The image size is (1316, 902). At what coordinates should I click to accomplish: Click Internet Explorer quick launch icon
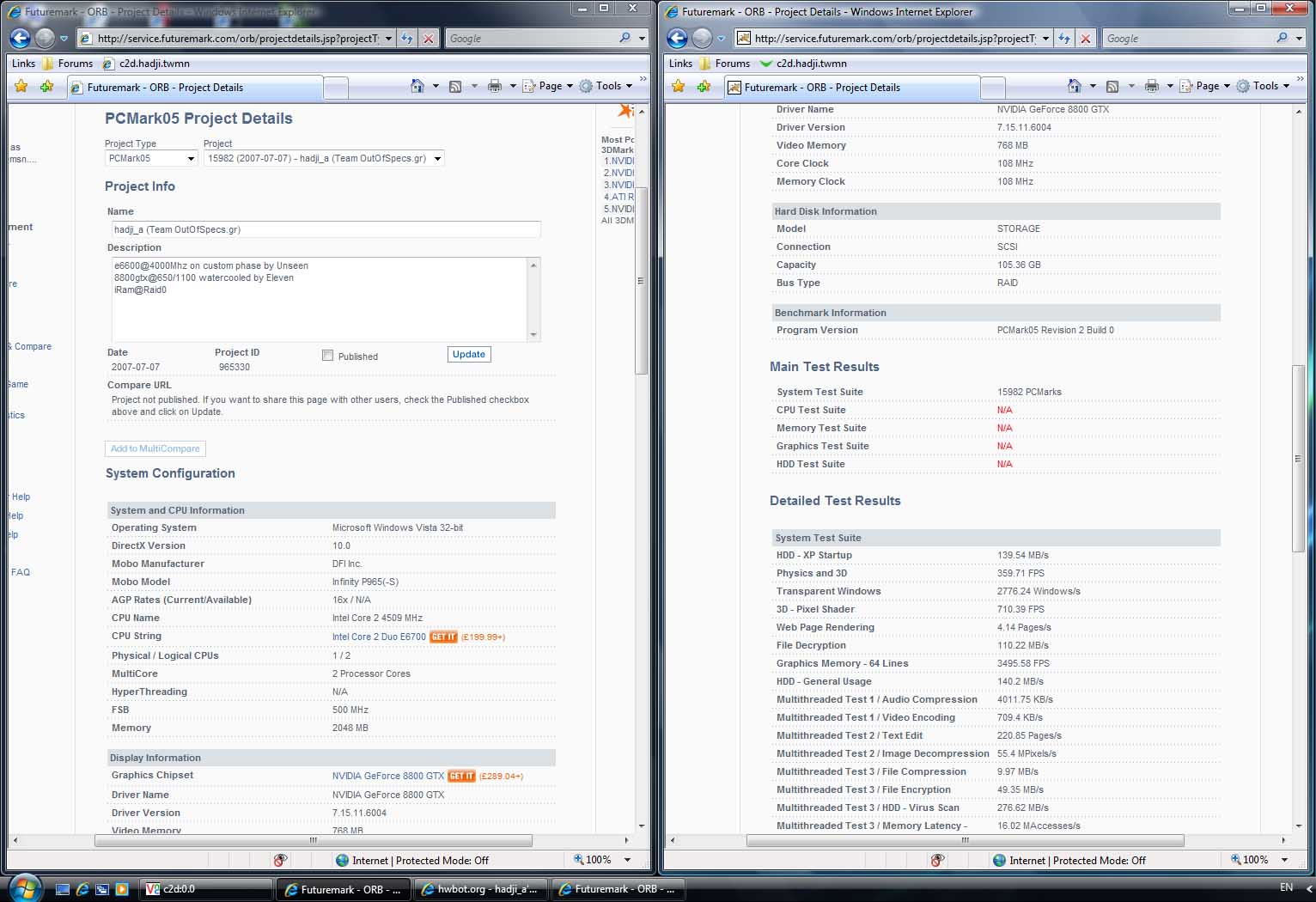[82, 889]
